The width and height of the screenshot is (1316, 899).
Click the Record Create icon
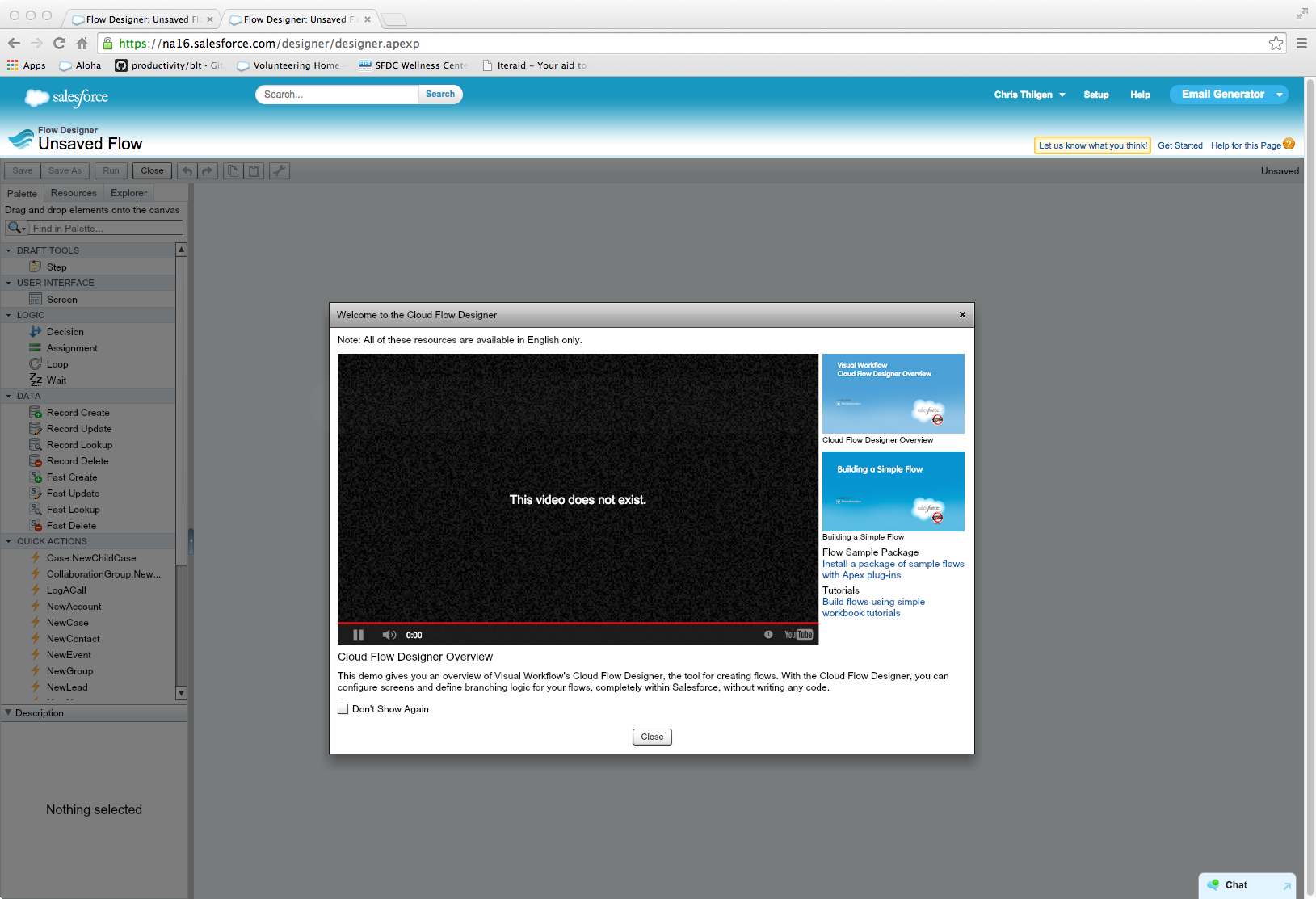[36, 412]
